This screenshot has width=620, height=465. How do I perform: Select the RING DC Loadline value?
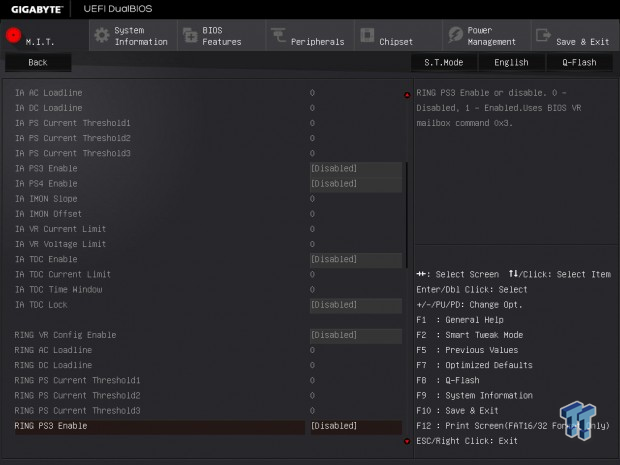tap(312, 365)
